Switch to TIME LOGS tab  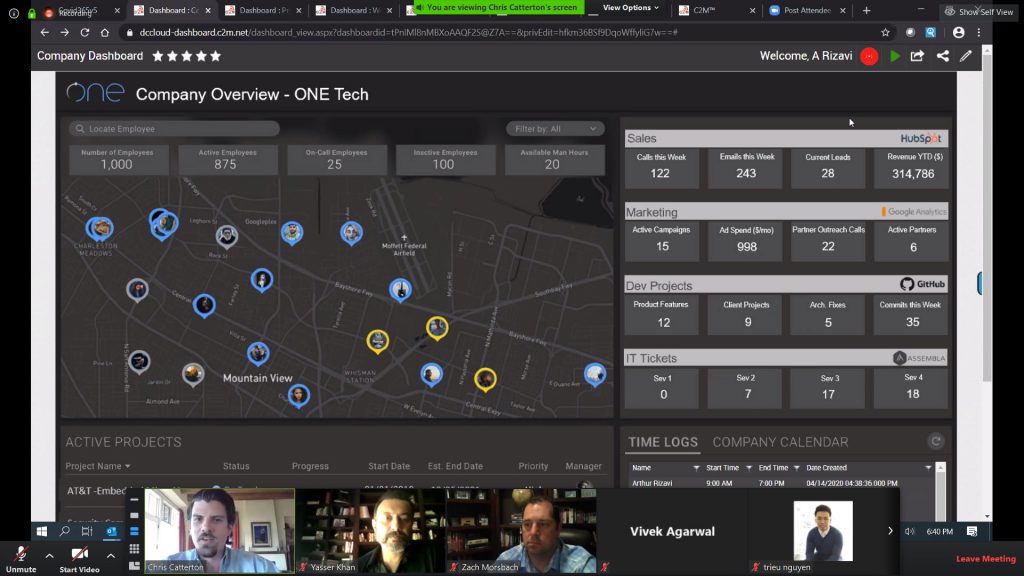click(x=663, y=442)
